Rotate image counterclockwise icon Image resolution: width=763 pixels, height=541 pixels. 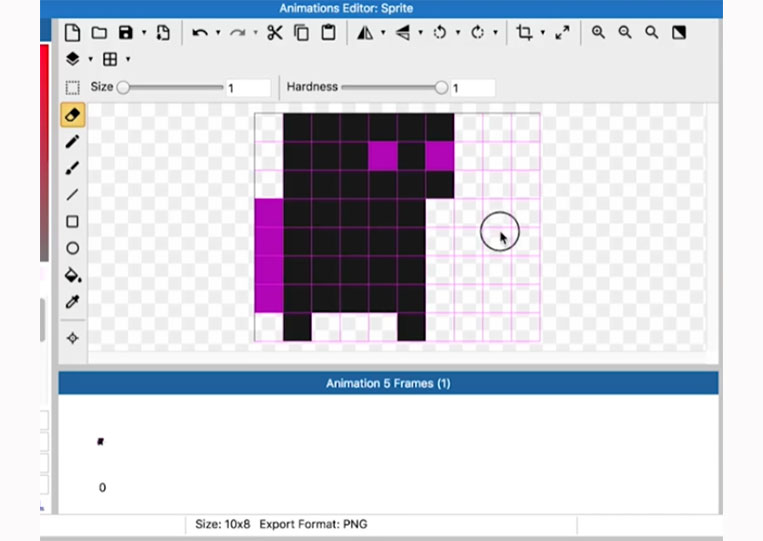[x=440, y=33]
